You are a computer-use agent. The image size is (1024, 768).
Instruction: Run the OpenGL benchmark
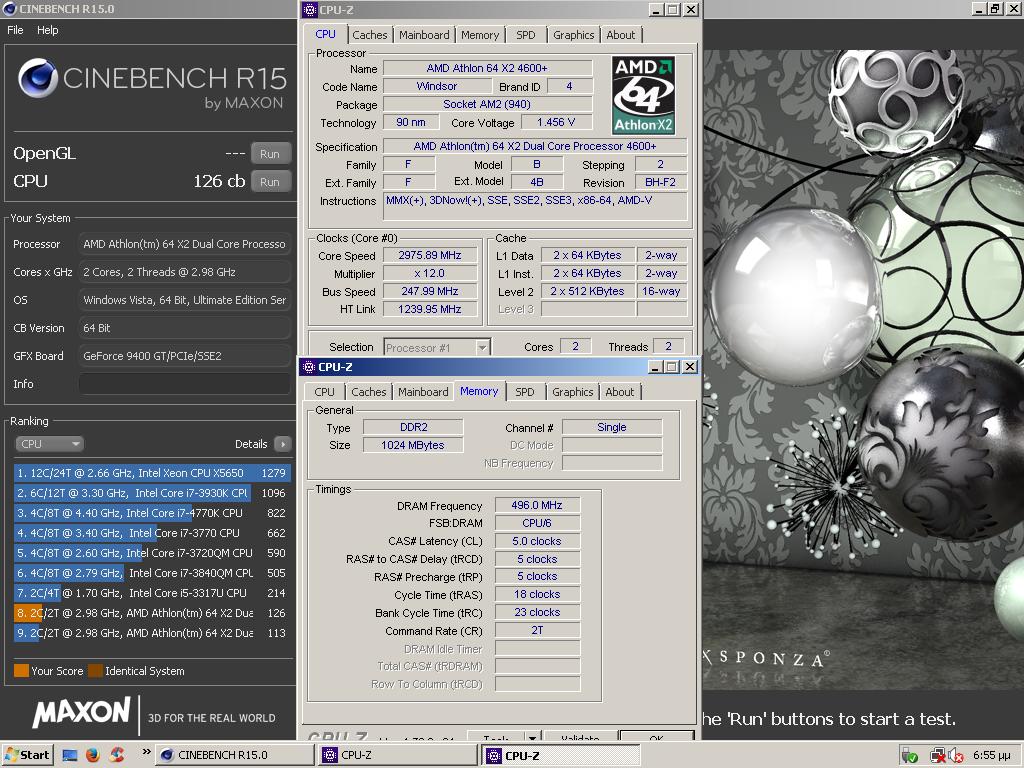270,154
